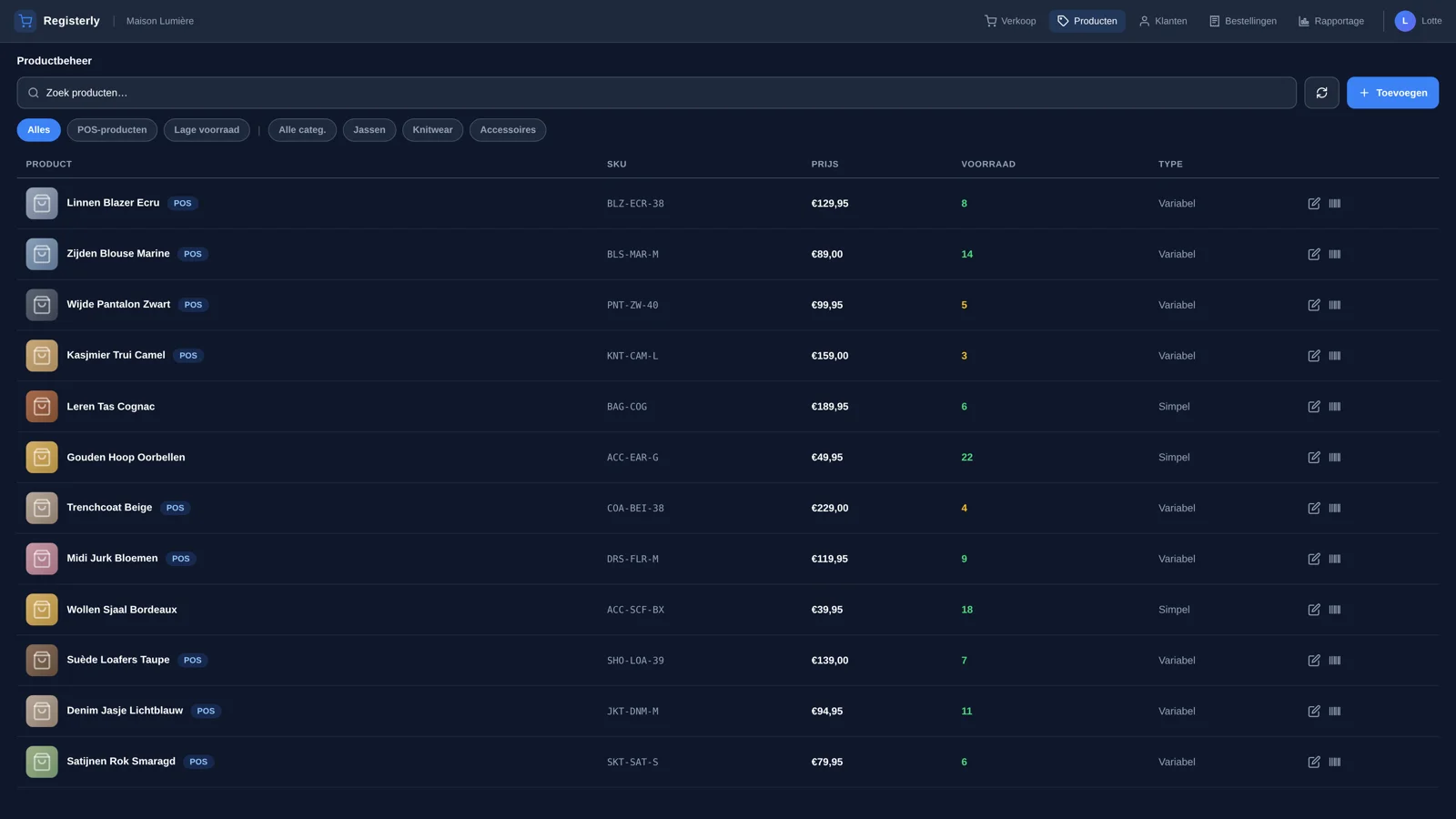
Task: Click the Type column header
Action: coord(1170,165)
